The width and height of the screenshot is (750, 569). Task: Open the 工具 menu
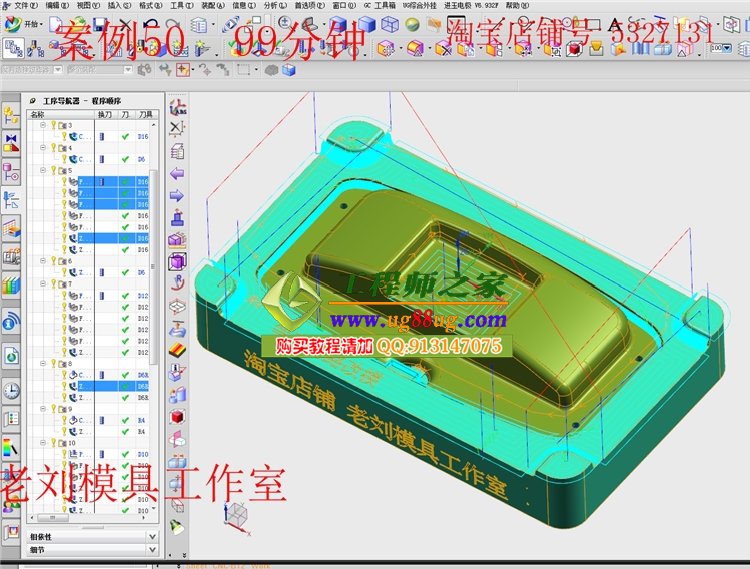[180, 5]
